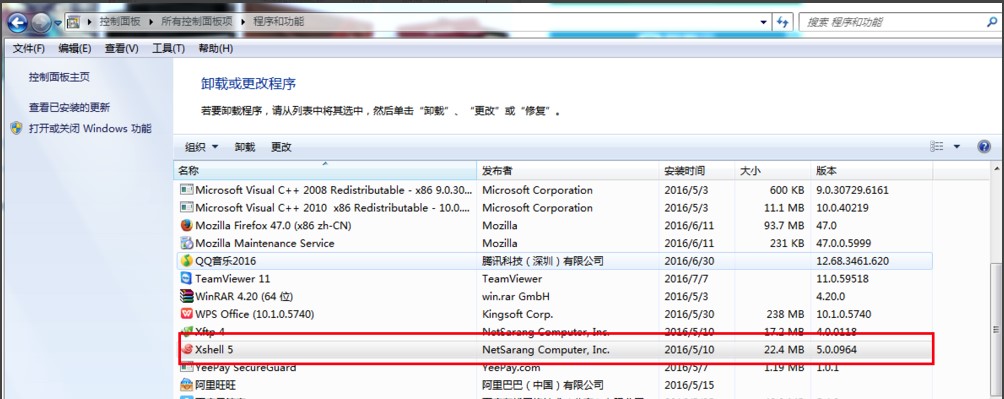Sort by the 名称 column header
This screenshot has height=399, width=1004.
[325, 171]
